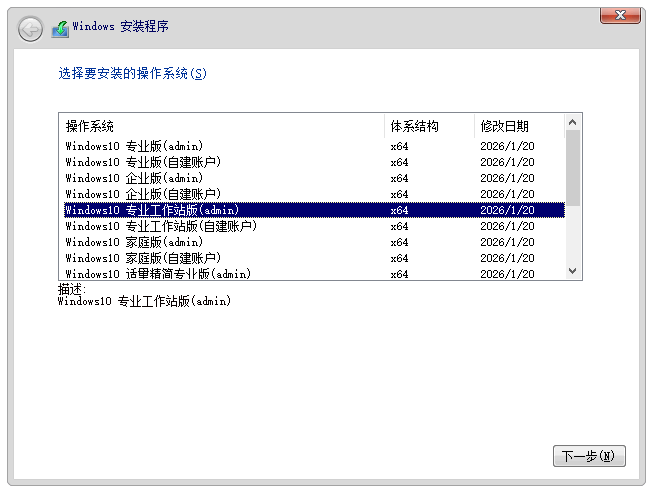Click the vertical scrollbar thumb
This screenshot has height=492, width=654.
[573, 166]
